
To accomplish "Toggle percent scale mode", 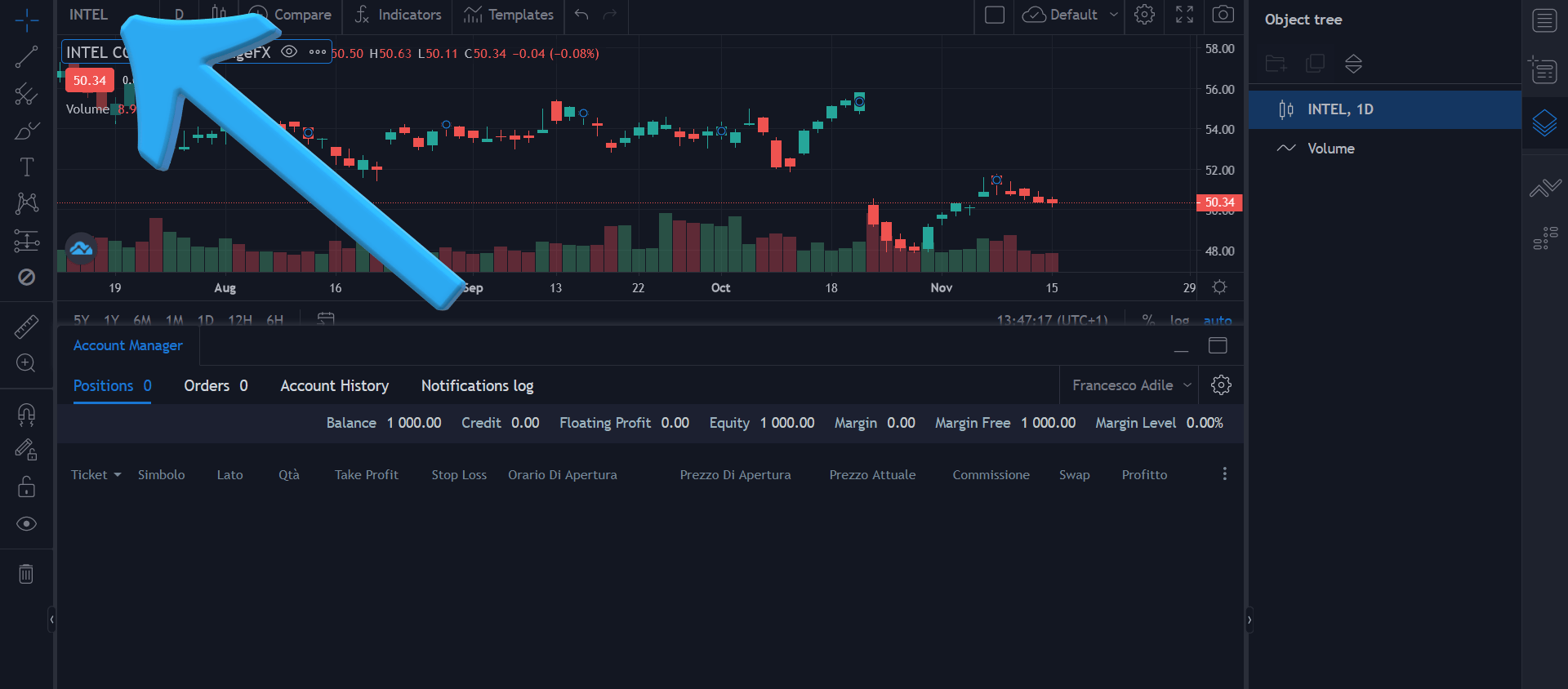I will coord(1148,320).
